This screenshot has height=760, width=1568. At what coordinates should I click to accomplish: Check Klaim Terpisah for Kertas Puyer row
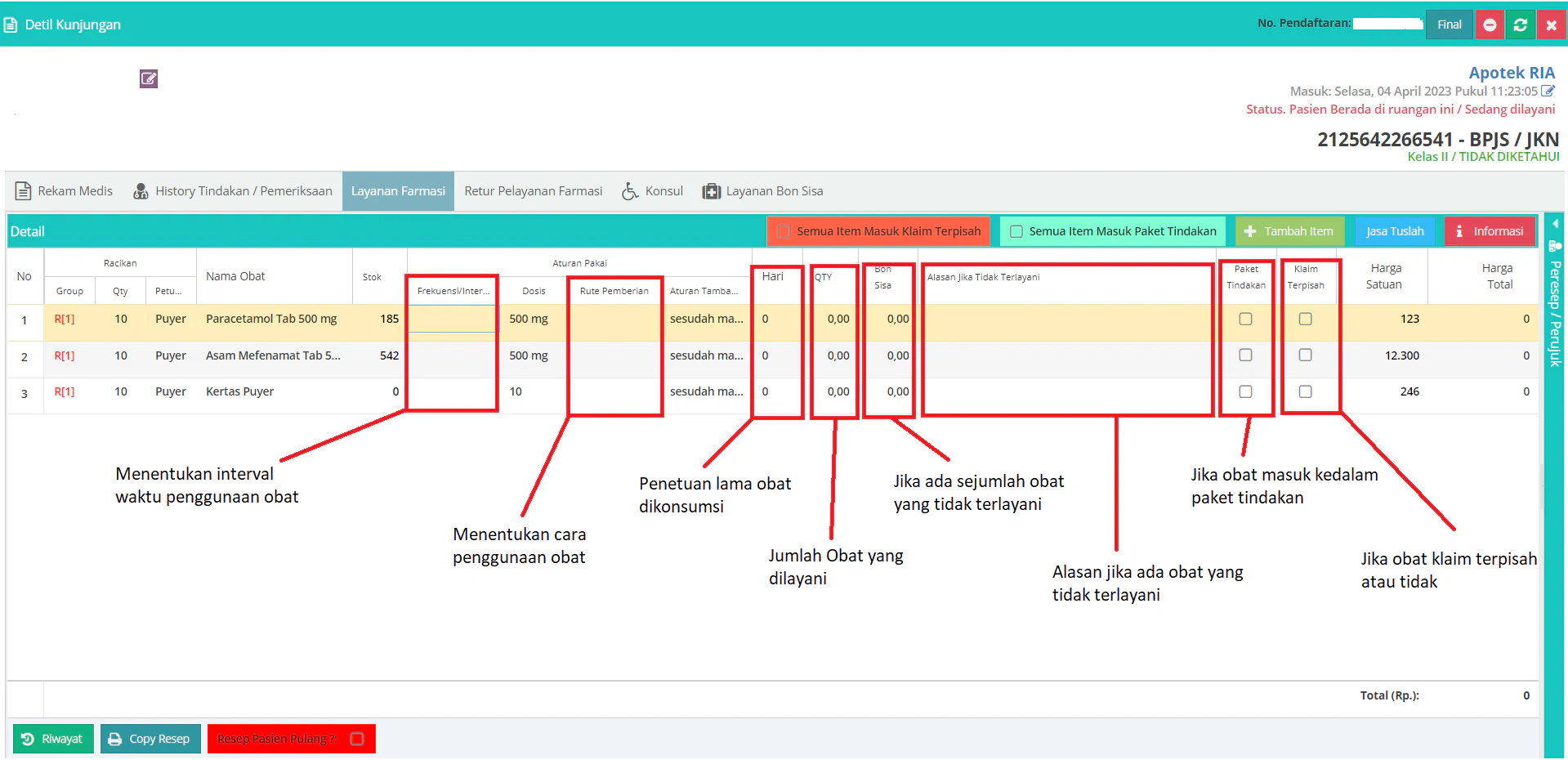[1306, 391]
